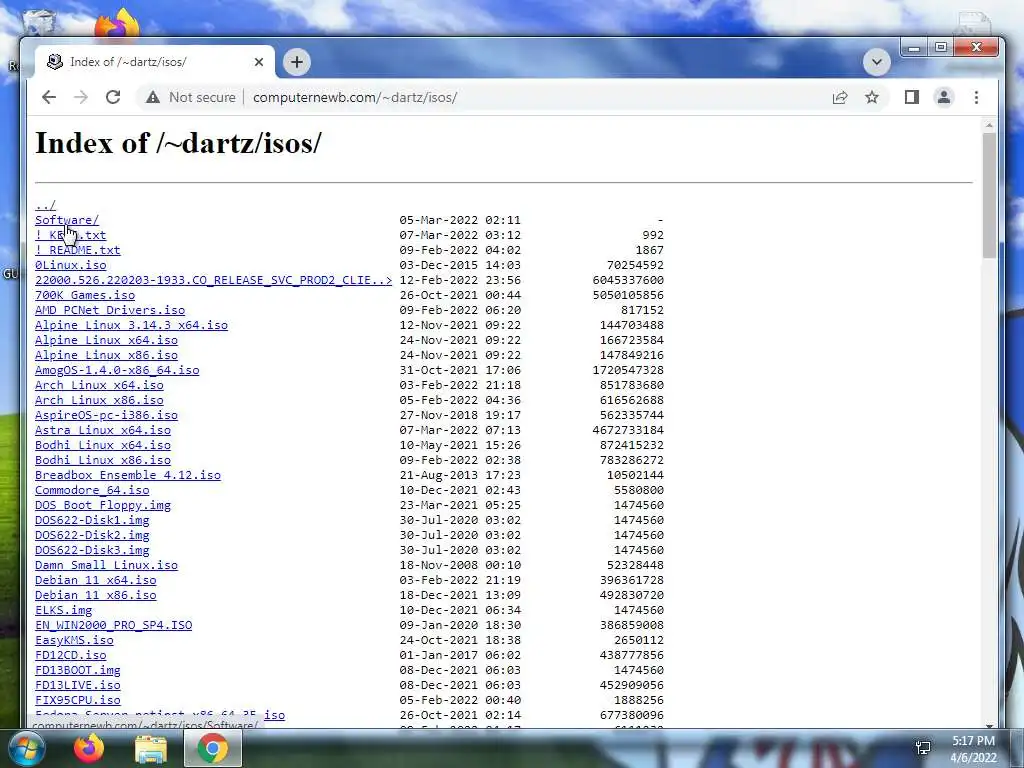1024x768 pixels.
Task: Open the Windows Start menu
Action: (25, 748)
